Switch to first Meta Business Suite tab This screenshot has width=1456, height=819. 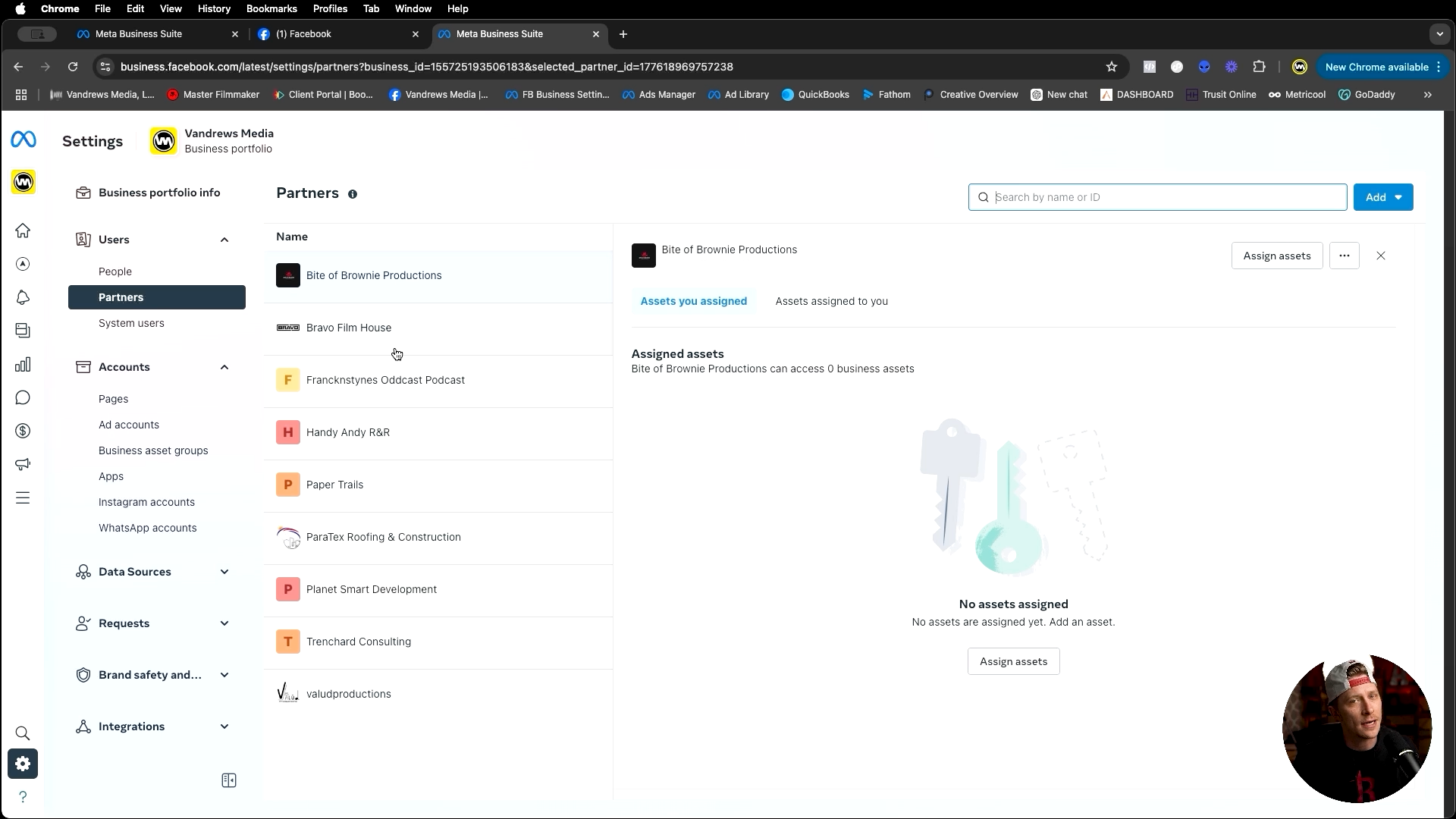[x=157, y=34]
